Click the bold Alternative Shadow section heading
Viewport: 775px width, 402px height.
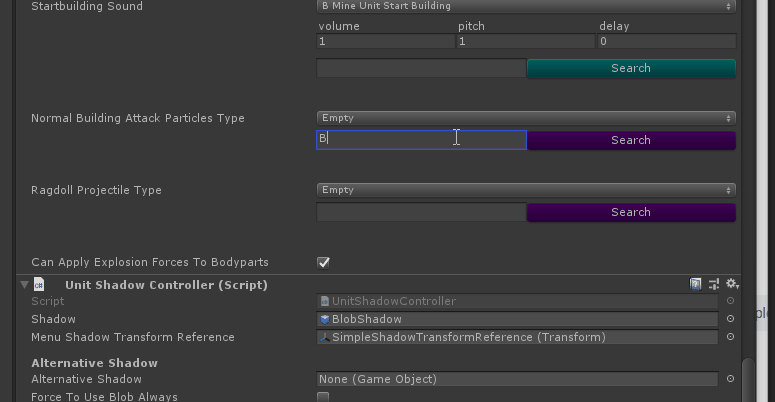coord(94,363)
